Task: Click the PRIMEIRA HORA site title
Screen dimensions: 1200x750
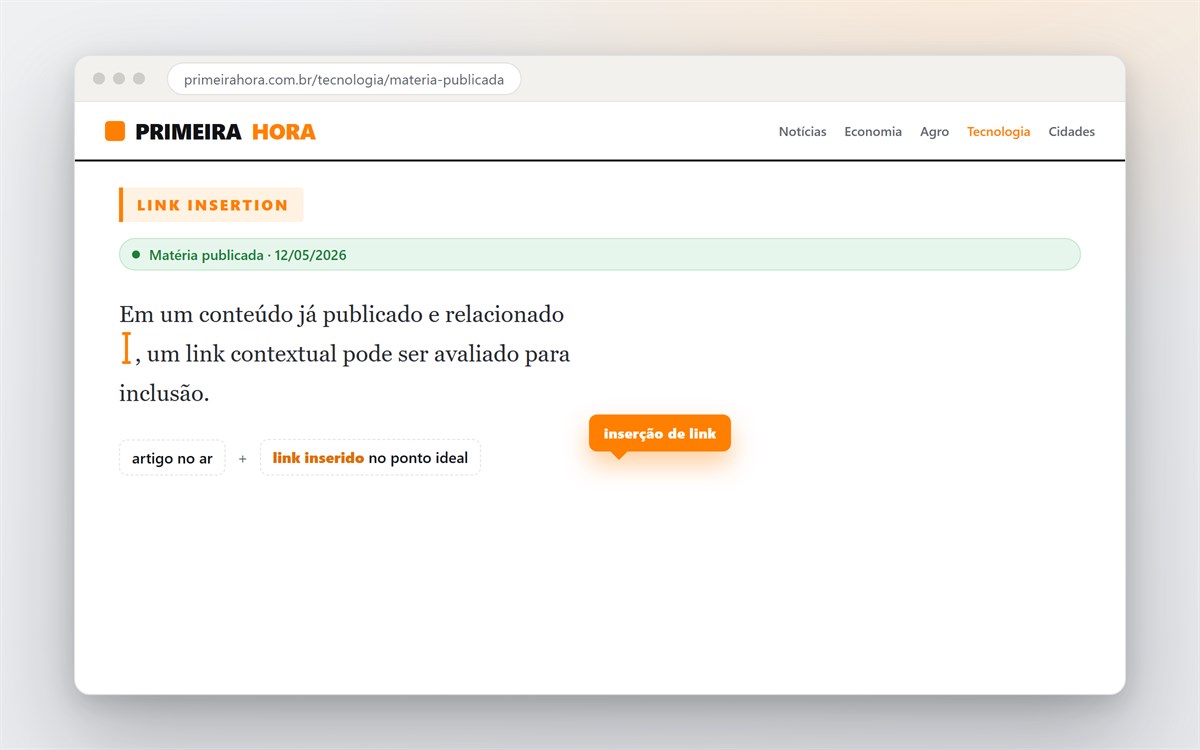Action: [225, 131]
